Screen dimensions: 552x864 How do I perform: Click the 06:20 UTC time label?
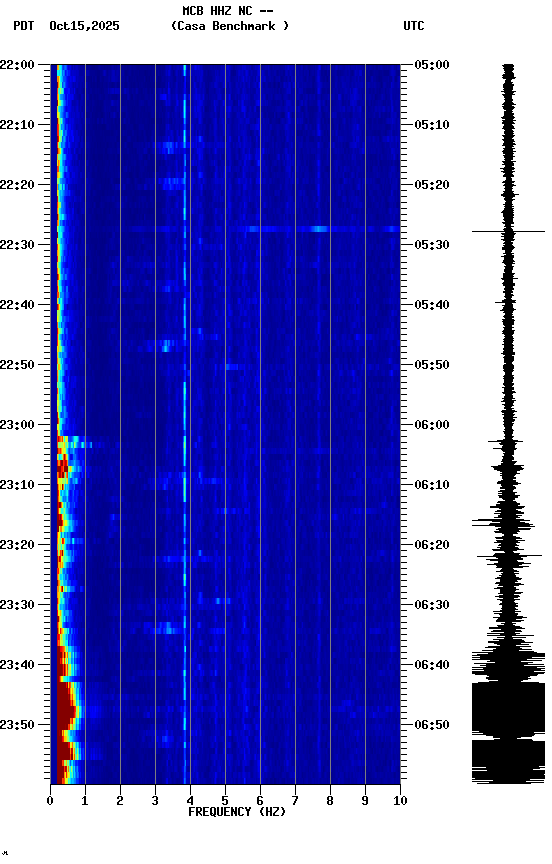(432, 546)
